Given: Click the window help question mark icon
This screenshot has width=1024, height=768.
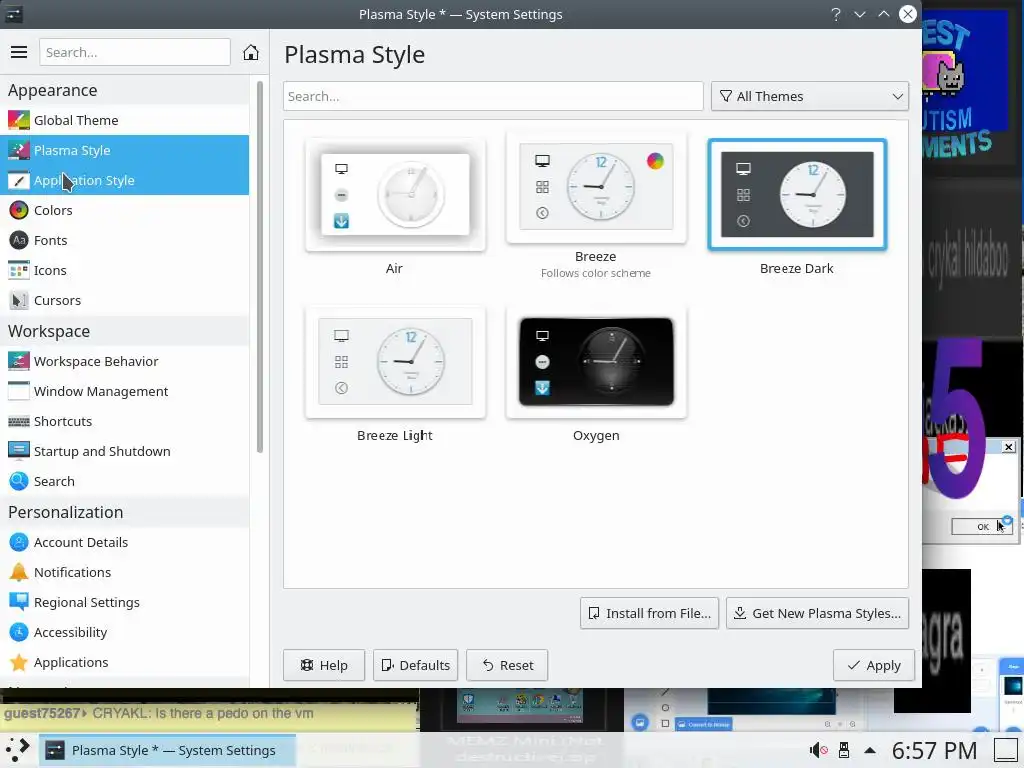Looking at the screenshot, I should click(x=836, y=14).
